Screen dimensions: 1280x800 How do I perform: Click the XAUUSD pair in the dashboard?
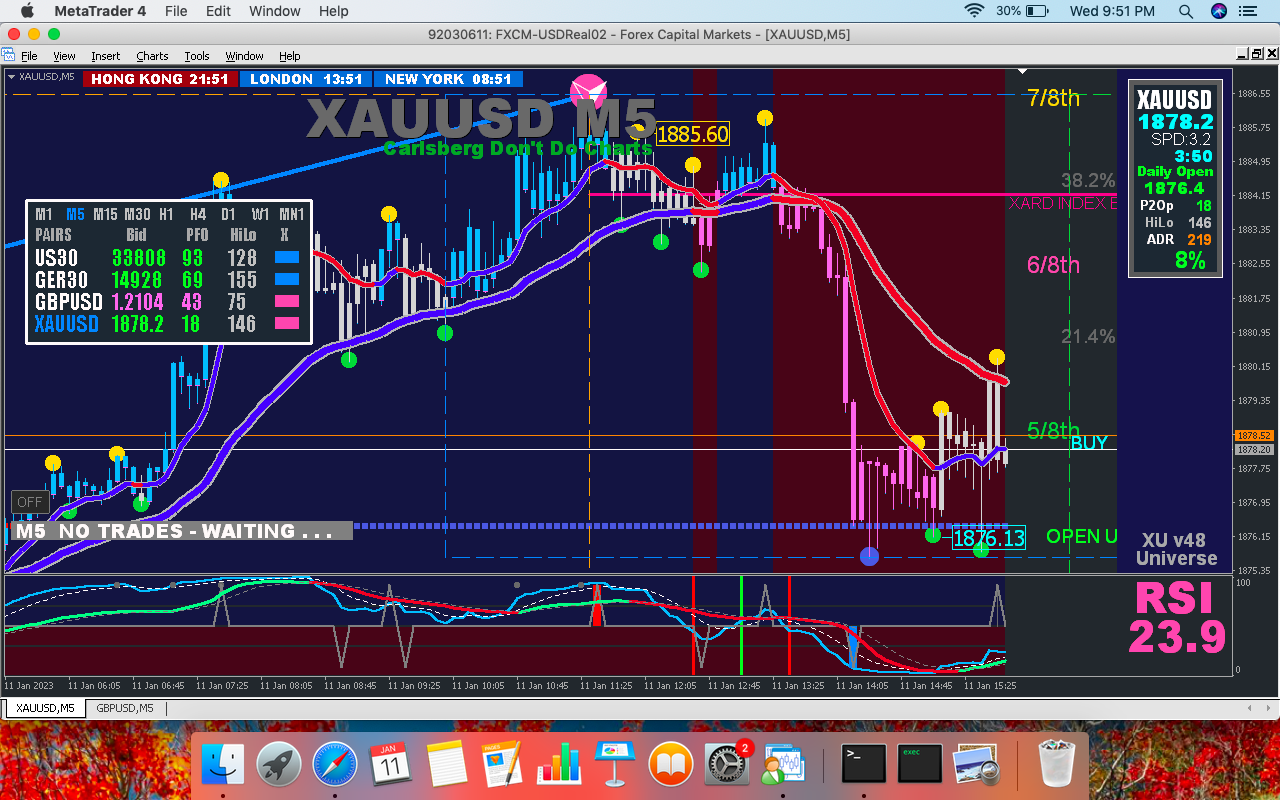click(x=67, y=323)
